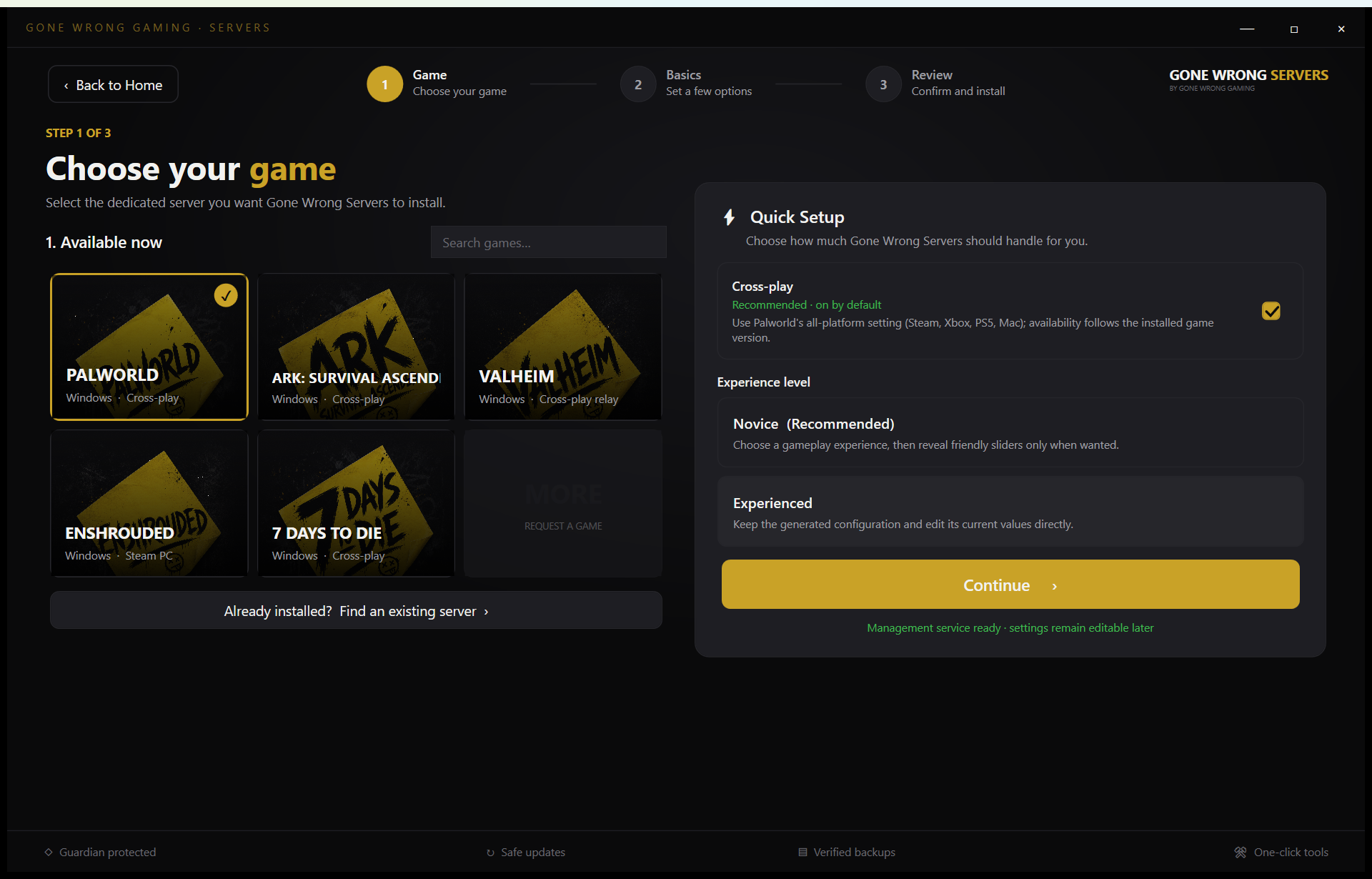
Task: Click 'Recommended · on by default' text
Action: point(806,304)
